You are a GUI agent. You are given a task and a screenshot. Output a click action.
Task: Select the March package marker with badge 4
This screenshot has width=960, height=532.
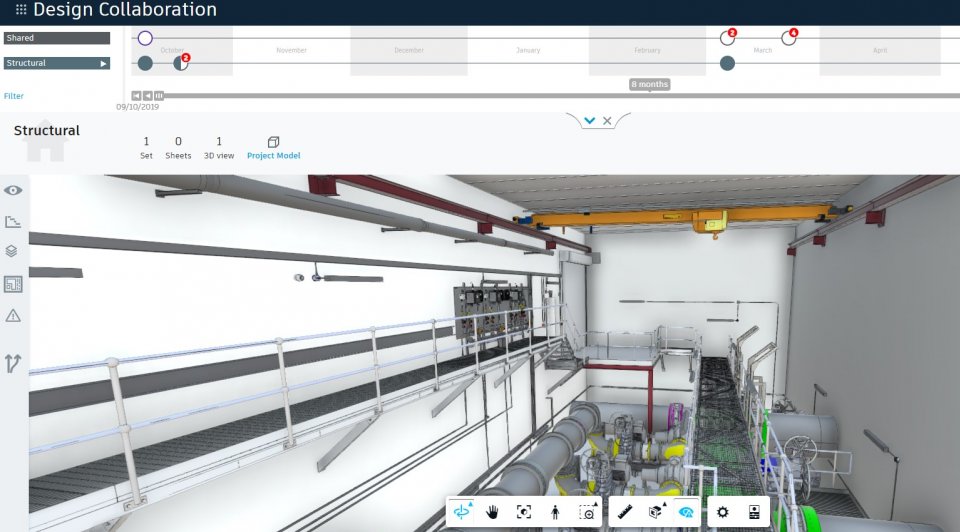[788, 38]
